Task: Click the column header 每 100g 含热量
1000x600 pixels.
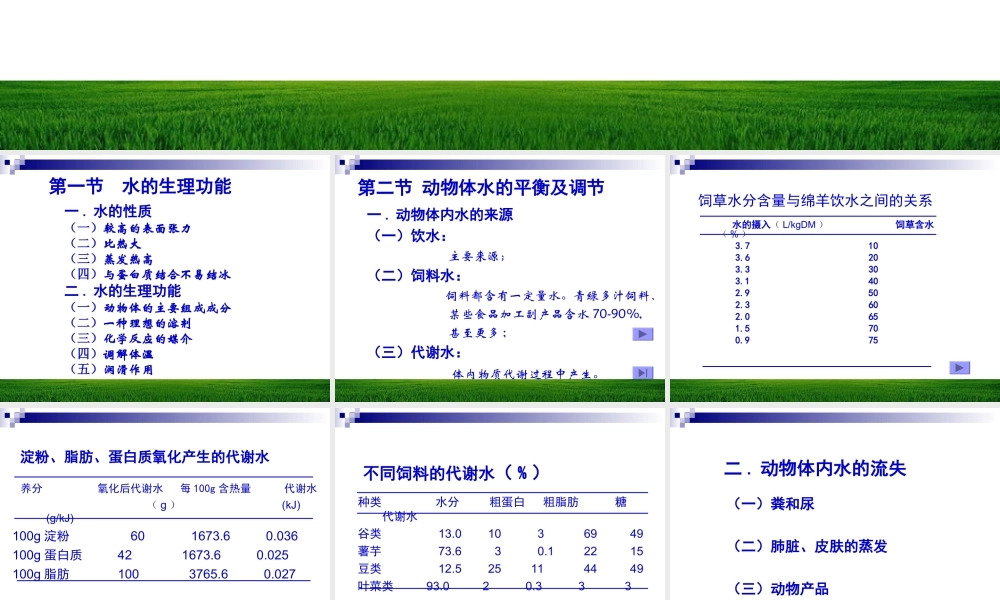Action: [x=216, y=488]
